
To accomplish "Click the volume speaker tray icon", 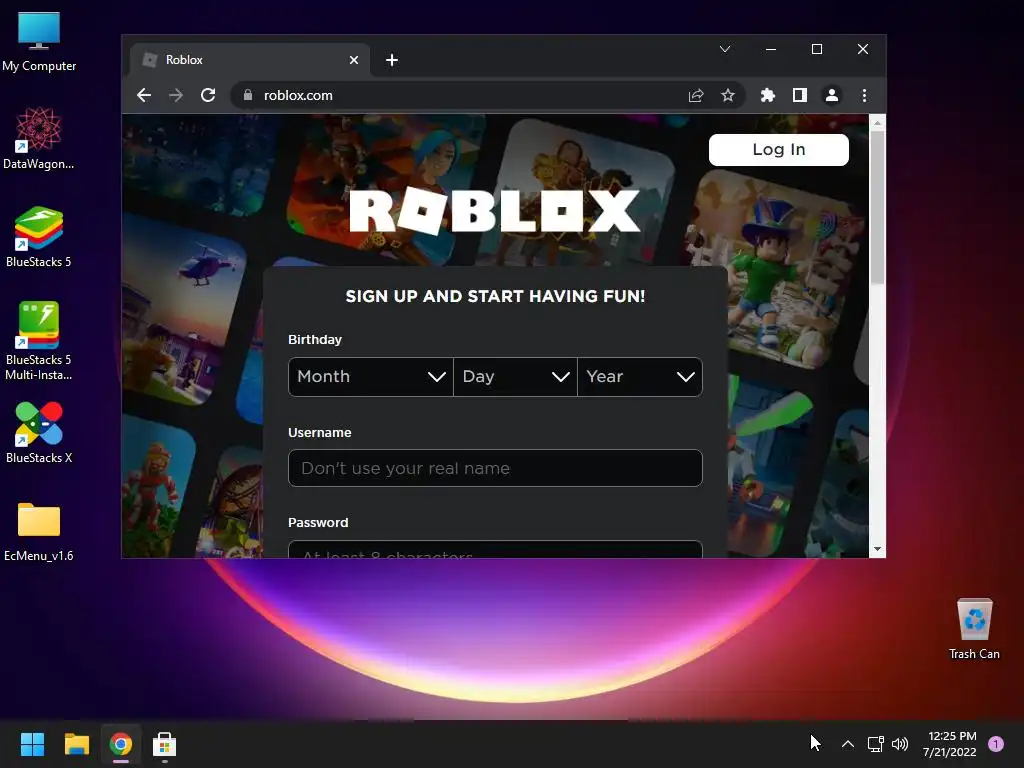I will pyautogui.click(x=900, y=744).
